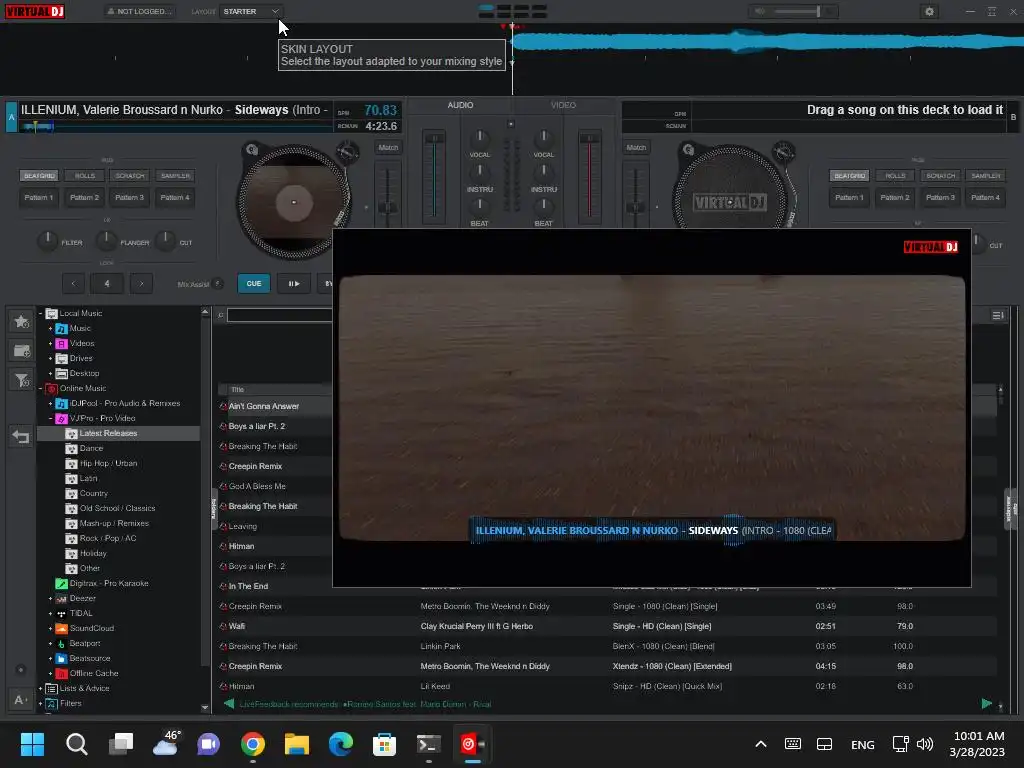Enable SAMPLER pad mode on deck A
This screenshot has width=1024, height=768.
(175, 176)
